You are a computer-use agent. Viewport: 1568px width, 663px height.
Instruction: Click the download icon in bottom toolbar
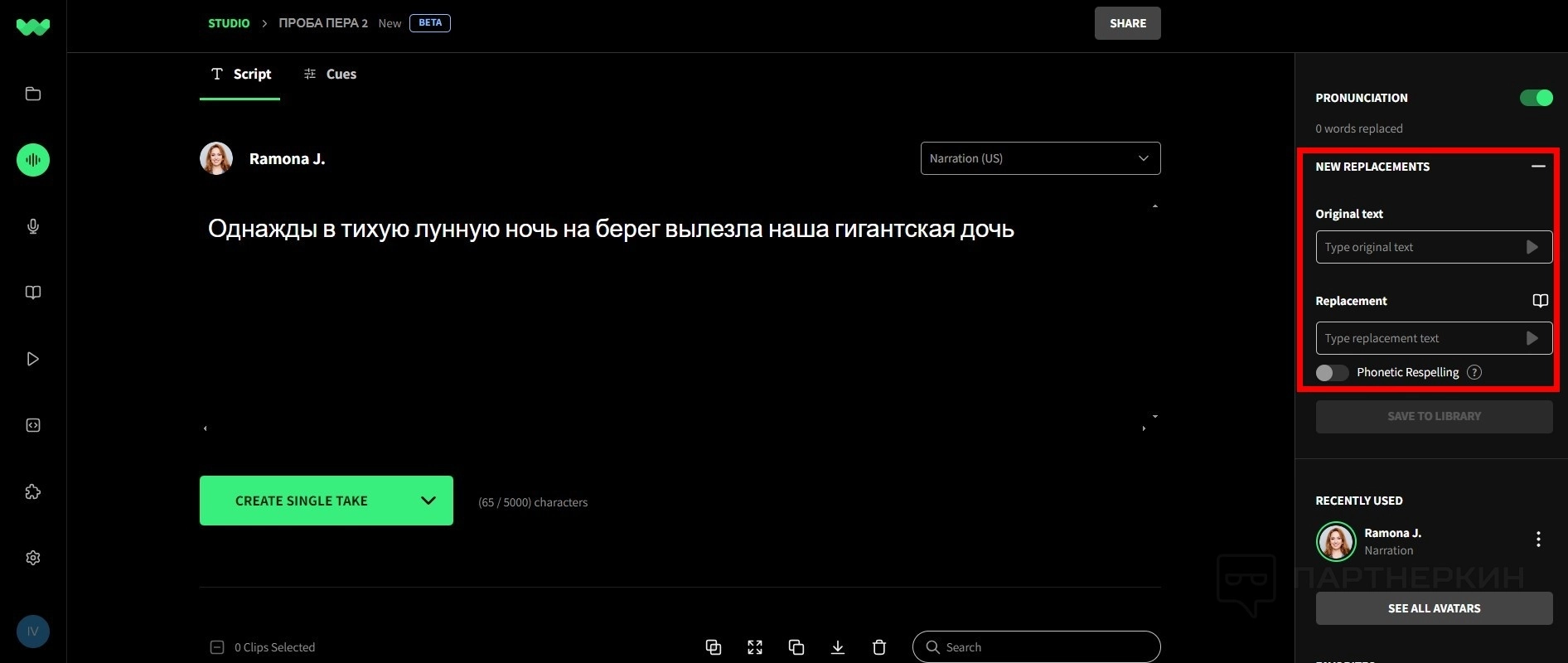pos(838,647)
